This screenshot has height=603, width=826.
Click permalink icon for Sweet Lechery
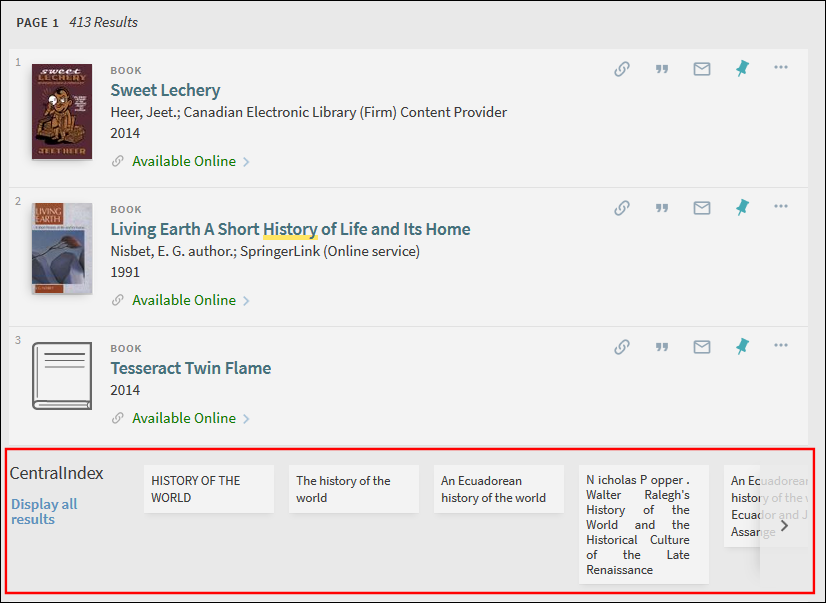click(622, 69)
